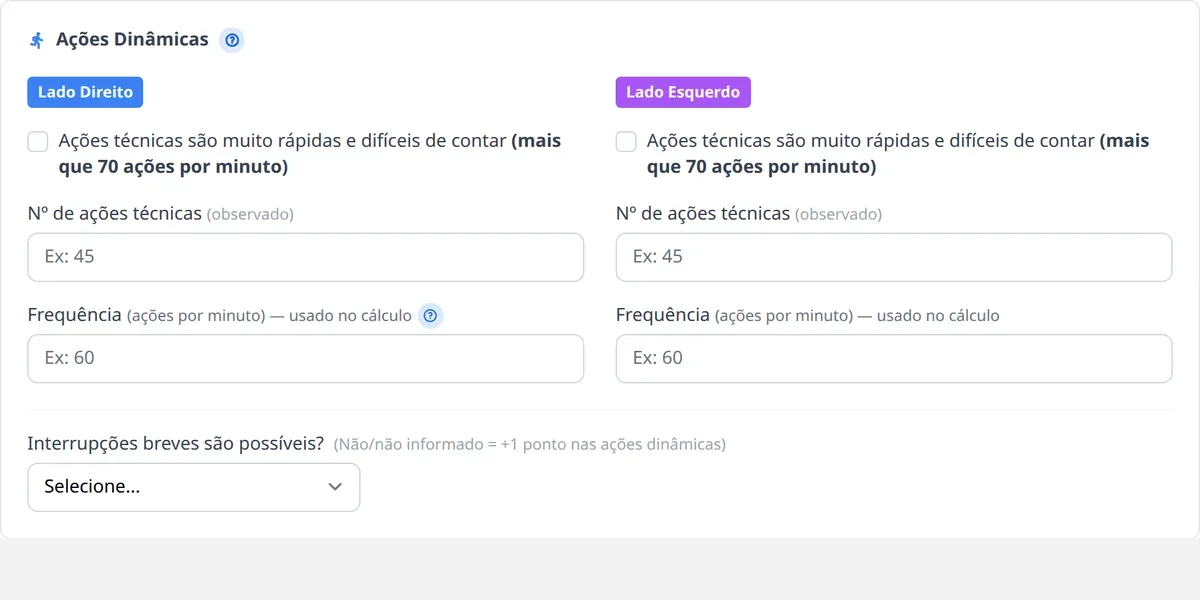Tick the Lado Esquerdo fast actions checkbox
The image size is (1200, 600).
(x=626, y=141)
